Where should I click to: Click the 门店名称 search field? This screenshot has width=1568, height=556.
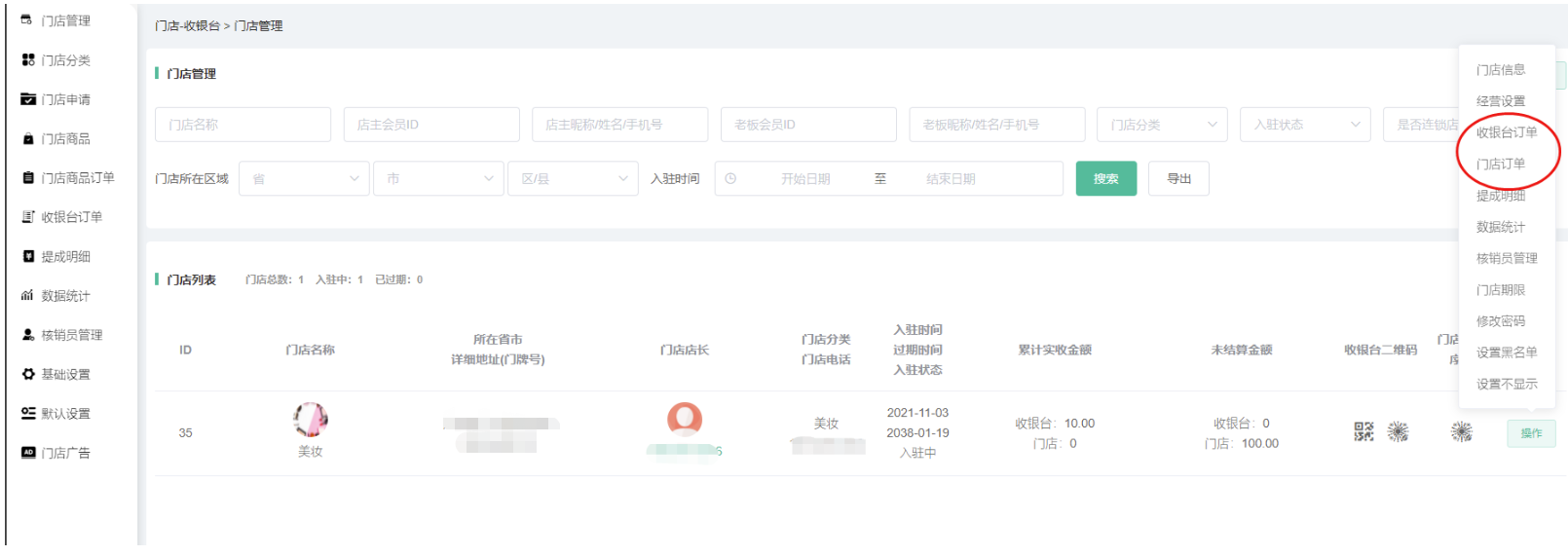click(243, 125)
